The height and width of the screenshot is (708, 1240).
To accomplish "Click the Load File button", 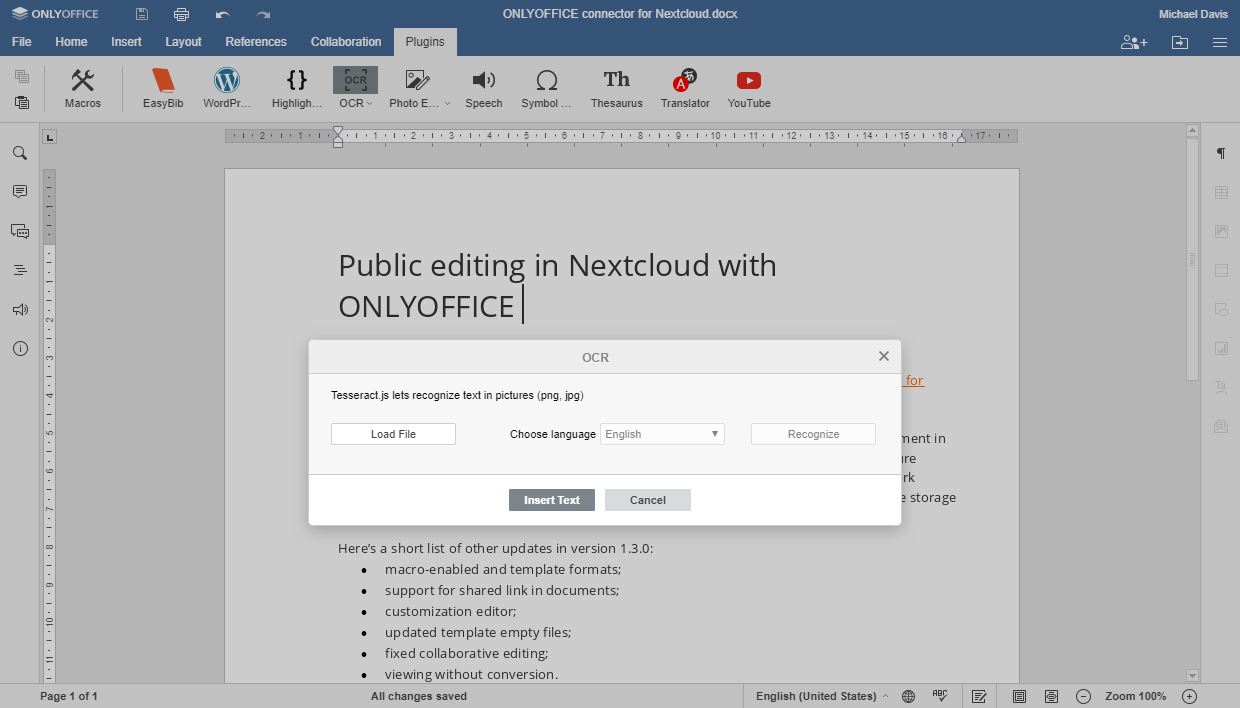I will [393, 434].
